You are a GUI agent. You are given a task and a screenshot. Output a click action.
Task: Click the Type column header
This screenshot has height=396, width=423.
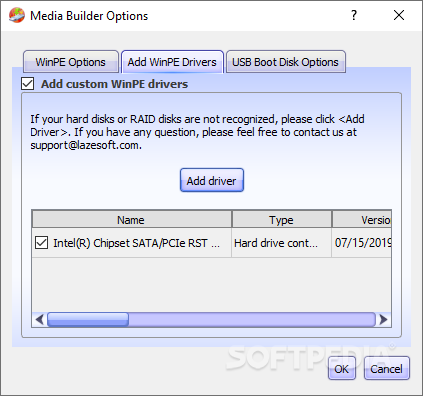click(x=281, y=220)
